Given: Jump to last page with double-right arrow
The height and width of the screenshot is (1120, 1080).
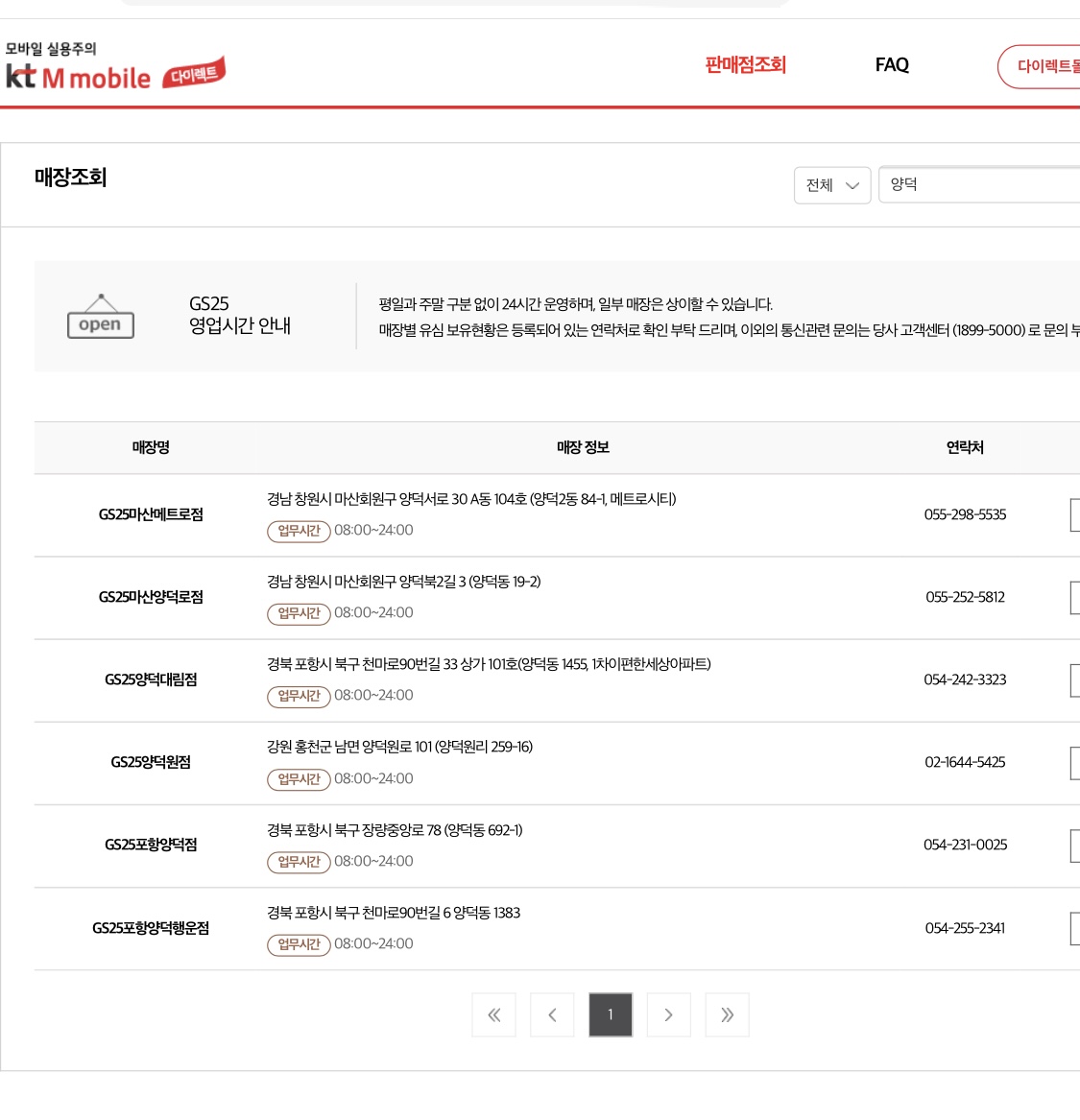Looking at the screenshot, I should point(727,1014).
